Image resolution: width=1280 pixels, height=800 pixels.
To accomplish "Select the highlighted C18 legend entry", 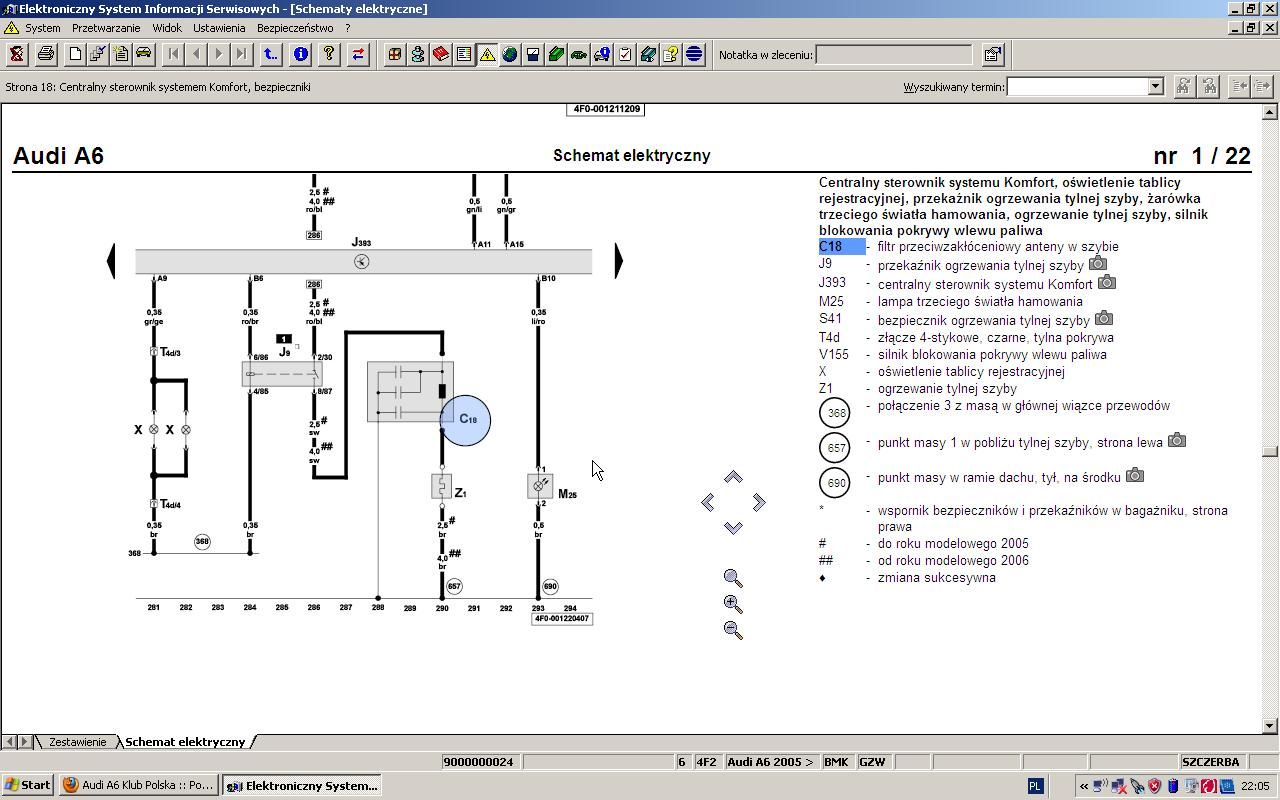I will [x=842, y=246].
